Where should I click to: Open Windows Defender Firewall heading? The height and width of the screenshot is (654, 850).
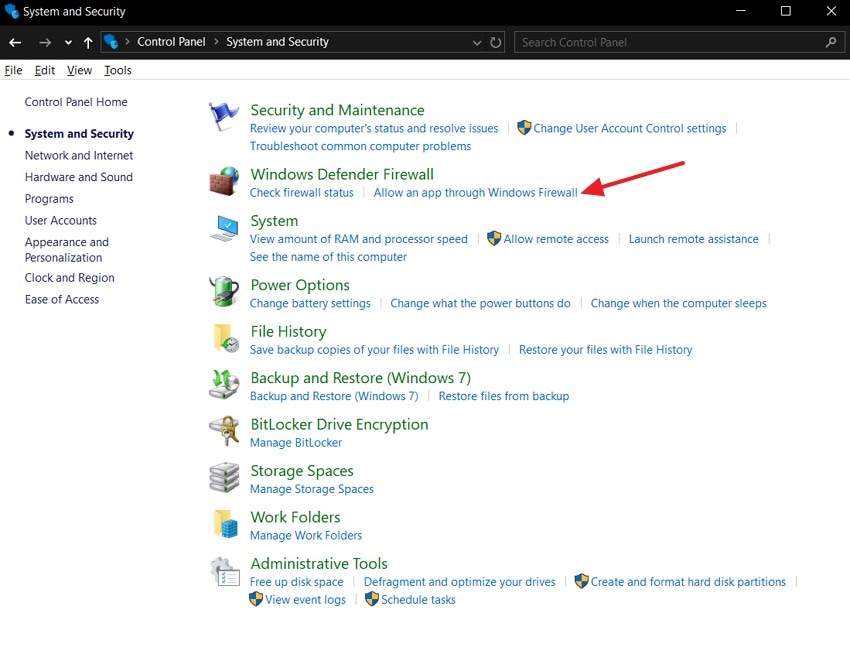342,175
